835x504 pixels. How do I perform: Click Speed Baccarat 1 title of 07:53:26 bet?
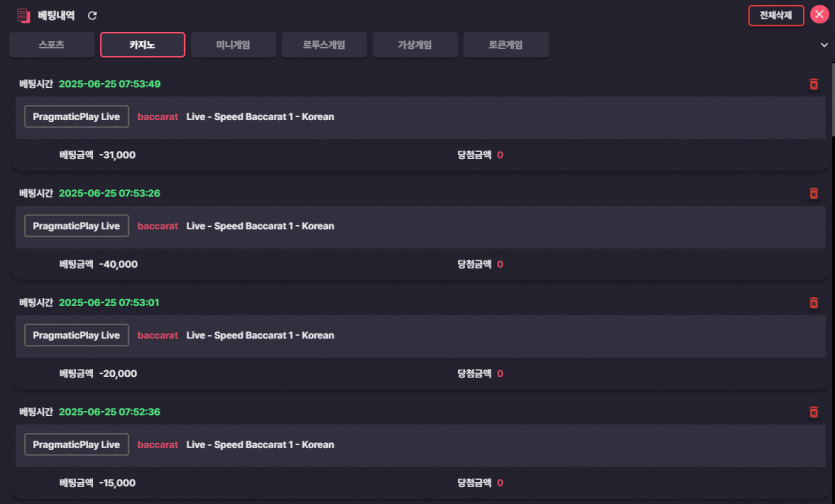[260, 226]
